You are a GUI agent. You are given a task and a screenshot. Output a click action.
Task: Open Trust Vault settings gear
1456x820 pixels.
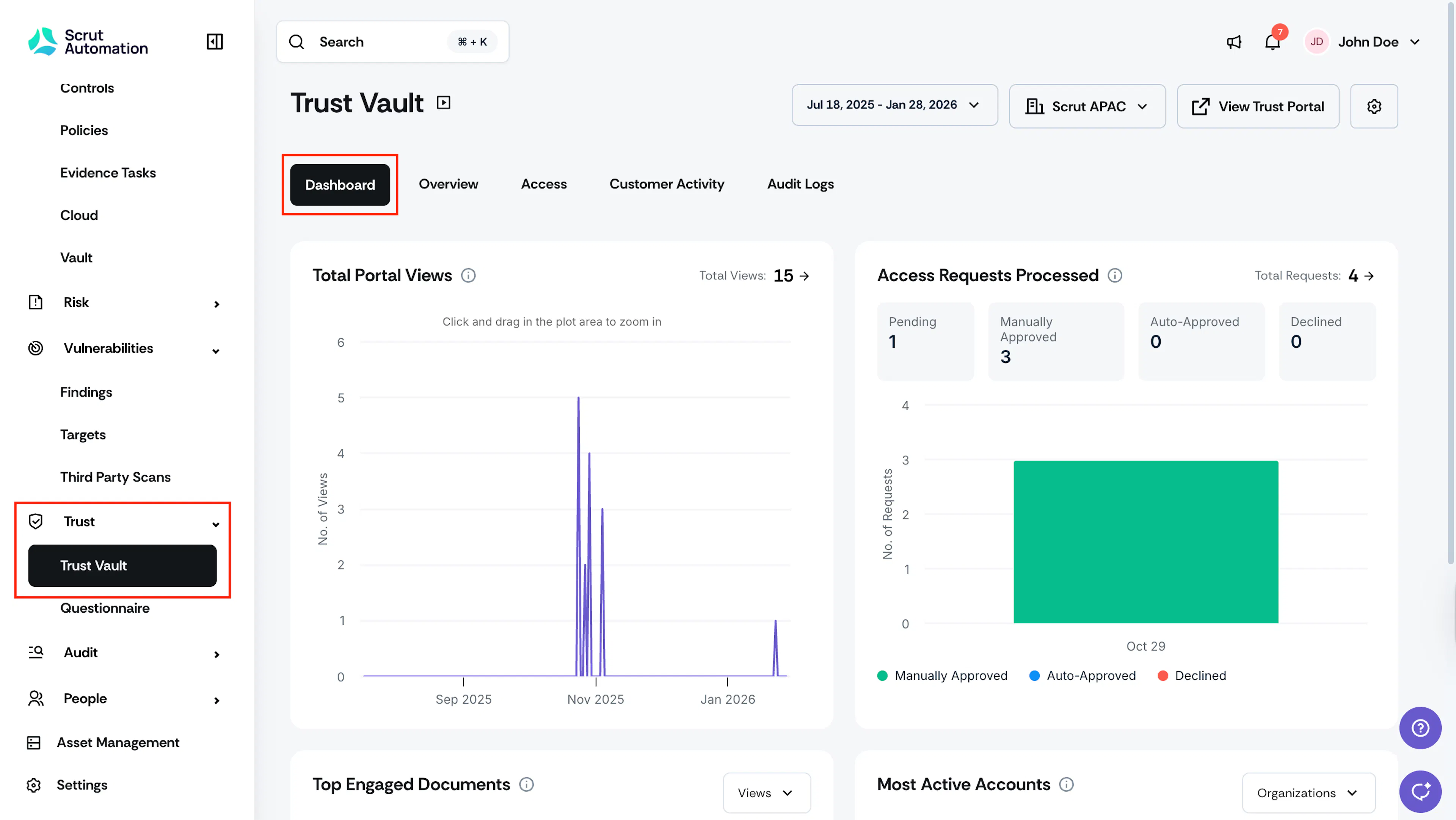[1374, 106]
